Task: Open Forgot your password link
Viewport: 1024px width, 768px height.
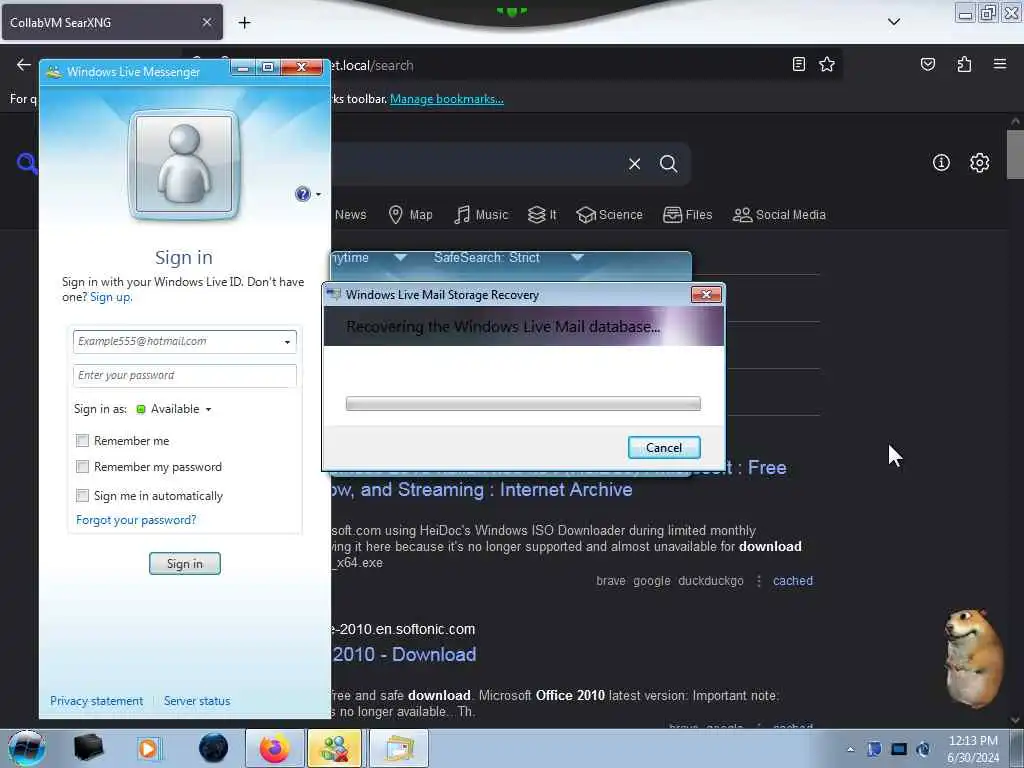Action: pyautogui.click(x=136, y=520)
